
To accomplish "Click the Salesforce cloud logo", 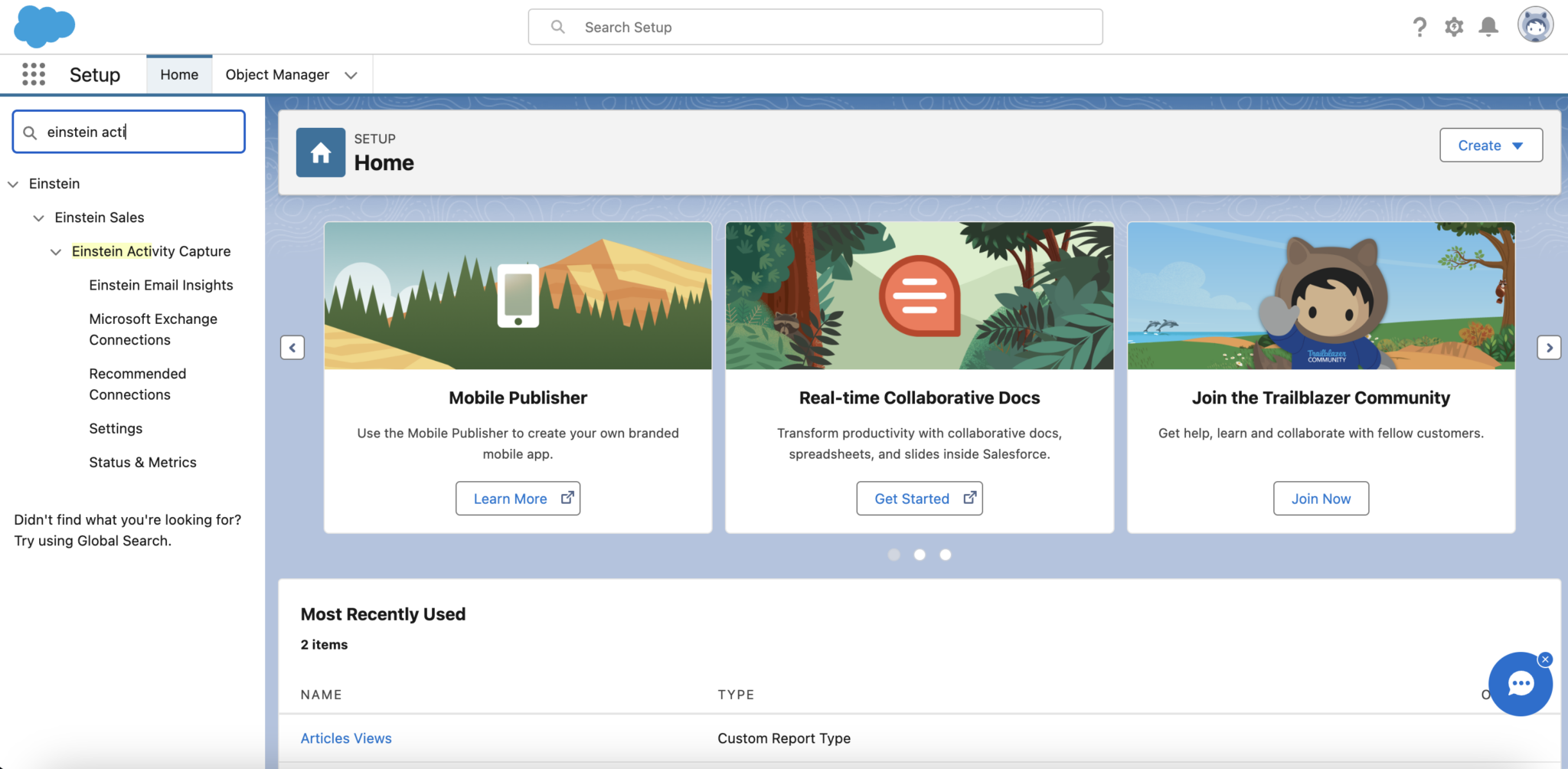I will point(44,26).
